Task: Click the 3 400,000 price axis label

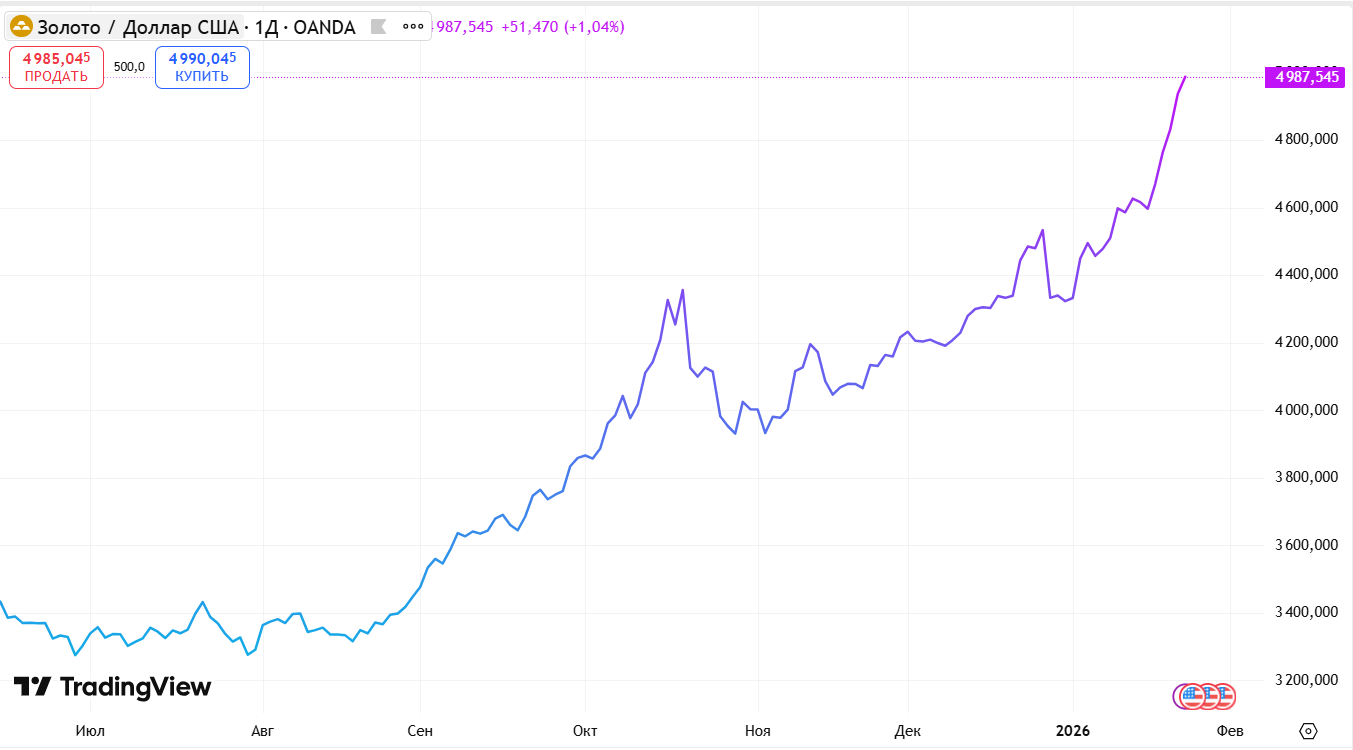Action: [1304, 612]
